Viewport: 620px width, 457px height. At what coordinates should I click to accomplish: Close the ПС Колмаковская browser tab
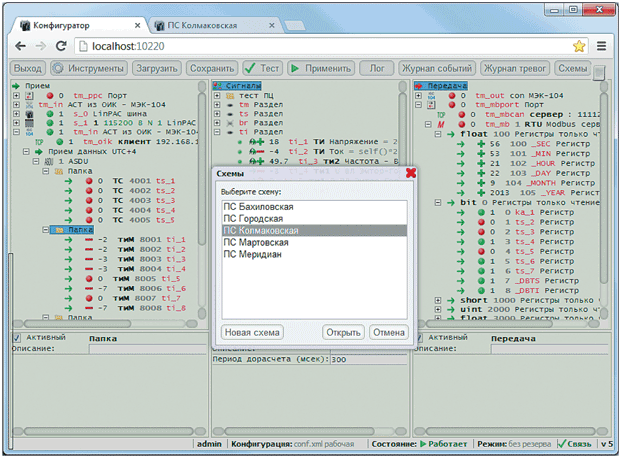[x=272, y=25]
